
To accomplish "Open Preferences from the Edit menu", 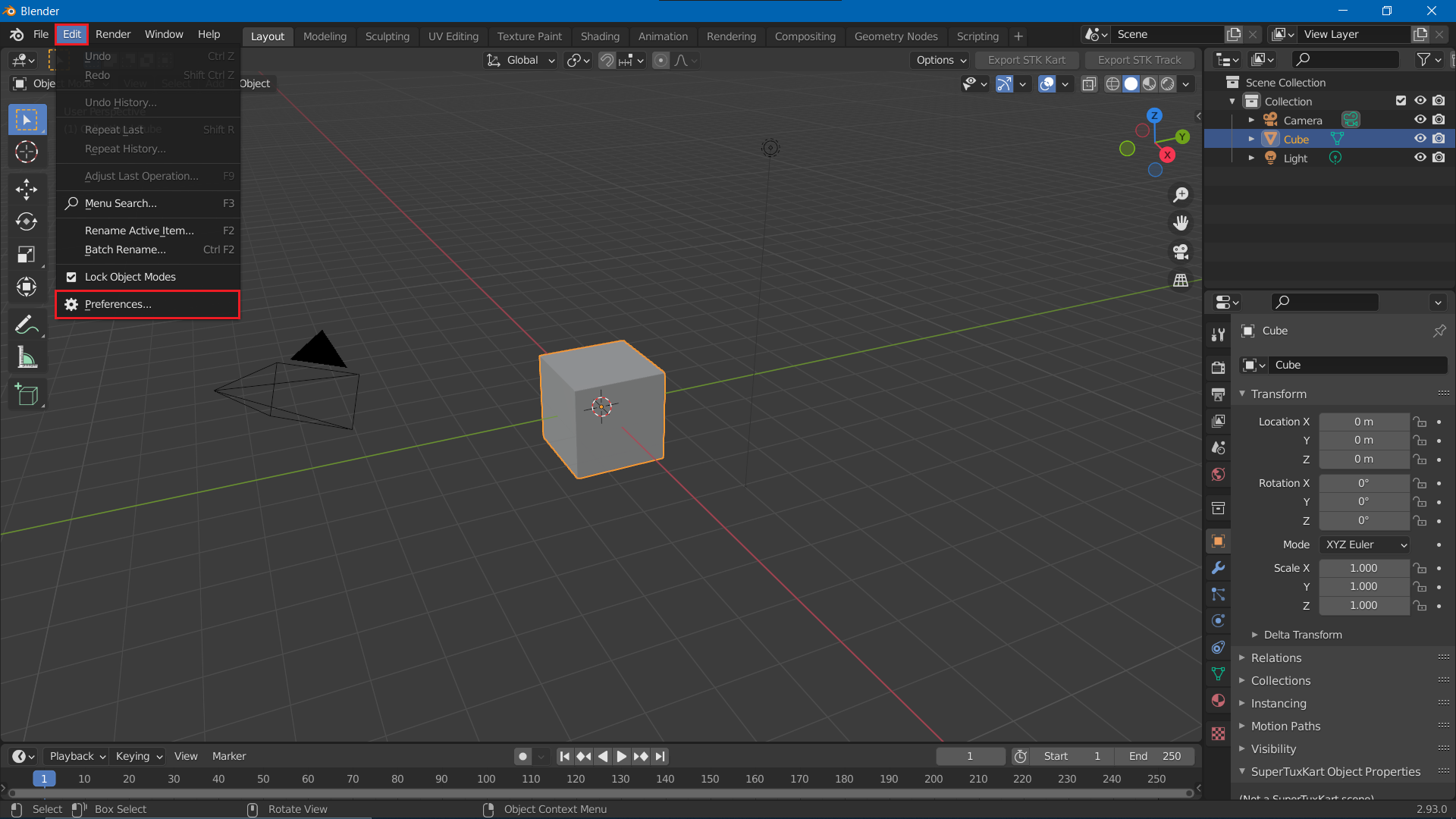I will click(x=118, y=304).
